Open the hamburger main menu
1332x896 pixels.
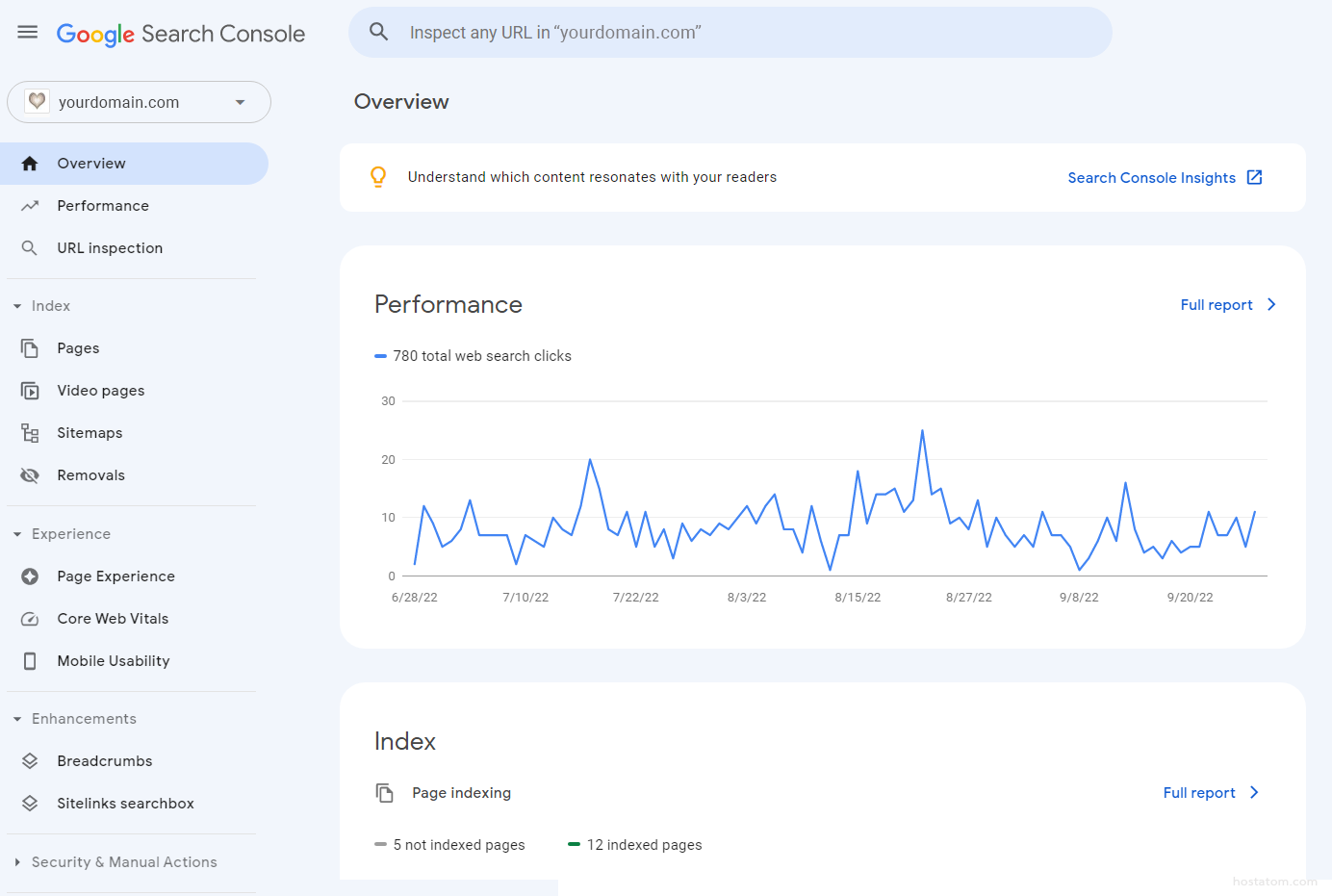[28, 33]
